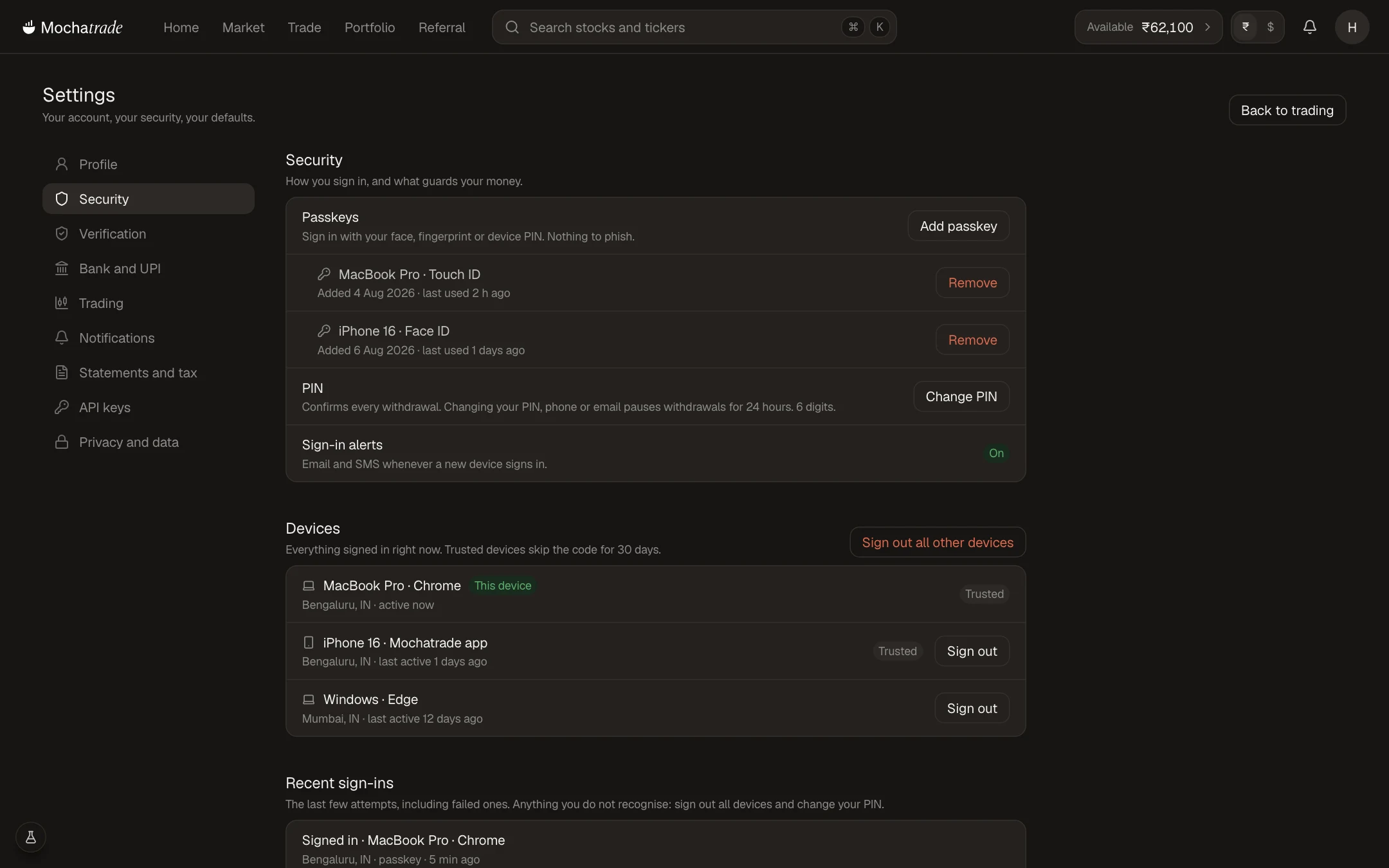Go to Verification settings section
This screenshot has height=868, width=1389.
[149, 233]
